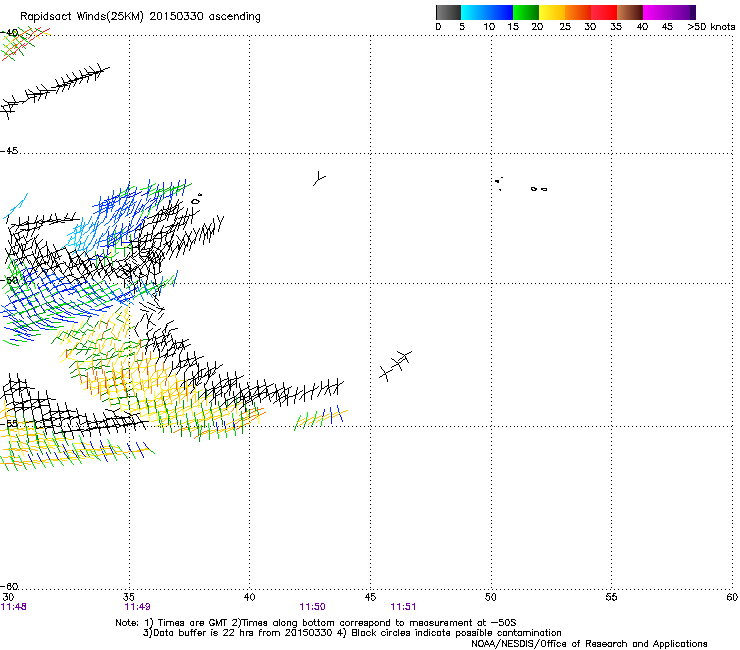Click the gray 0-5 knots color band
Screen dimensions: 740x650
(x=448, y=12)
